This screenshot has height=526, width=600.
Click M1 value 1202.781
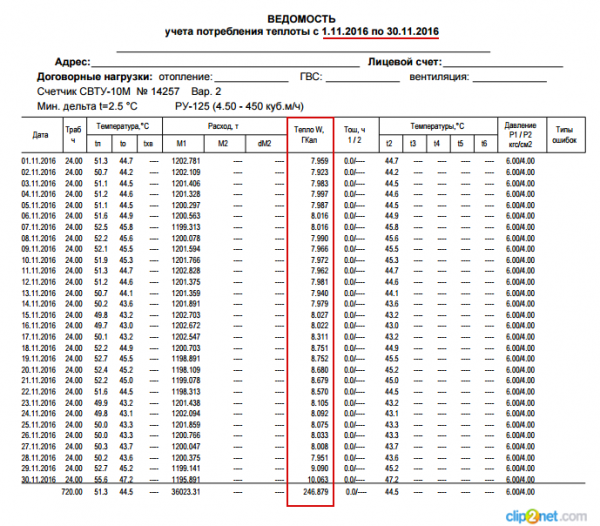point(186,161)
